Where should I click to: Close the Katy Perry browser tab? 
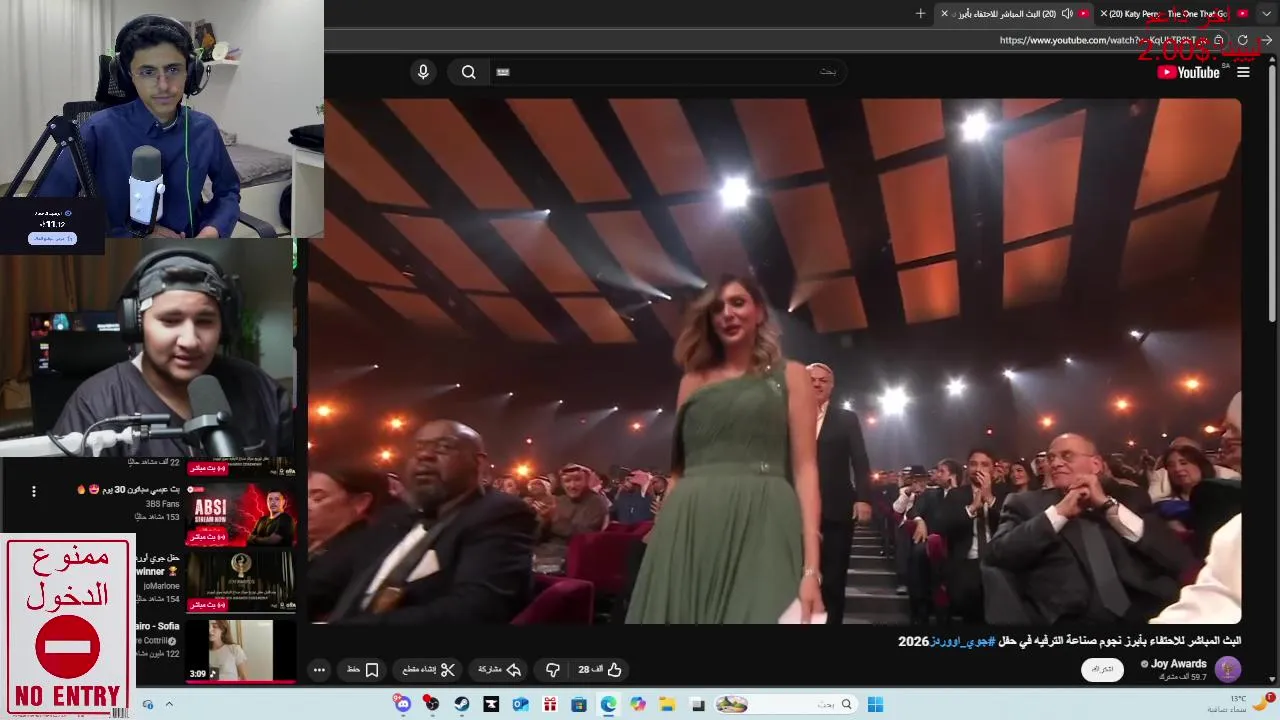1104,13
